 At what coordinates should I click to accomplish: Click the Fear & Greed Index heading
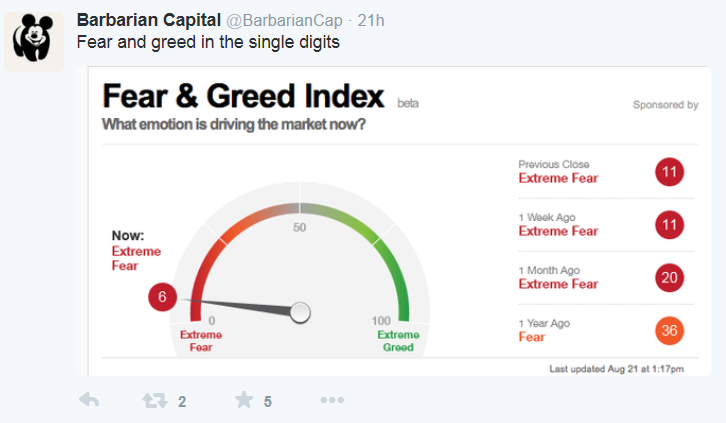click(x=243, y=97)
